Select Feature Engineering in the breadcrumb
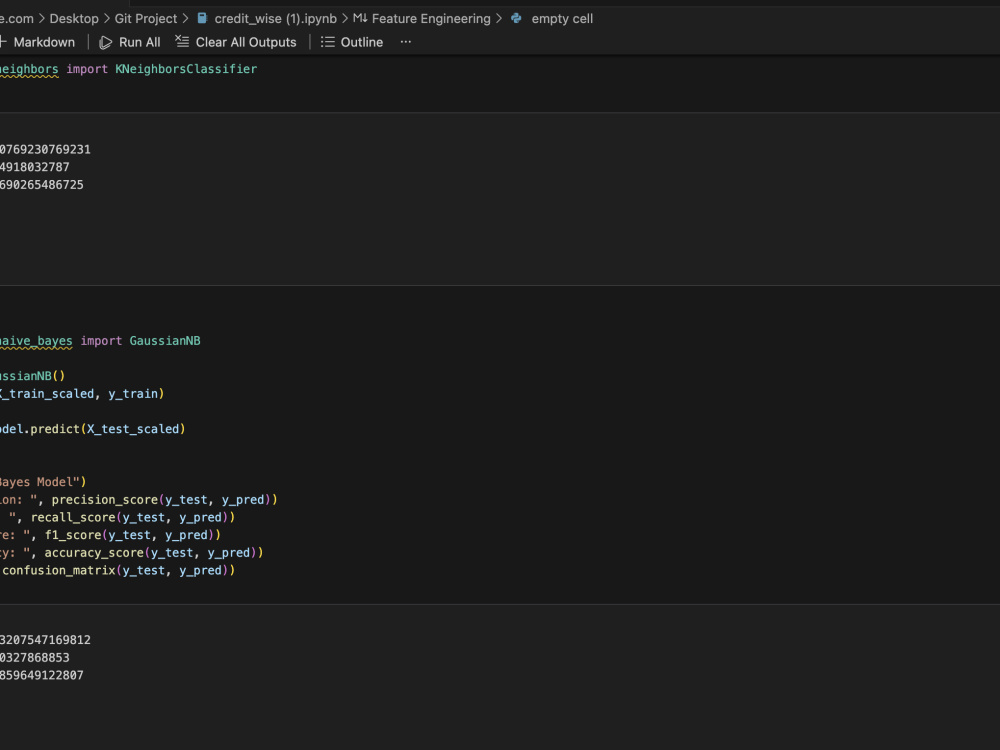 [x=431, y=18]
